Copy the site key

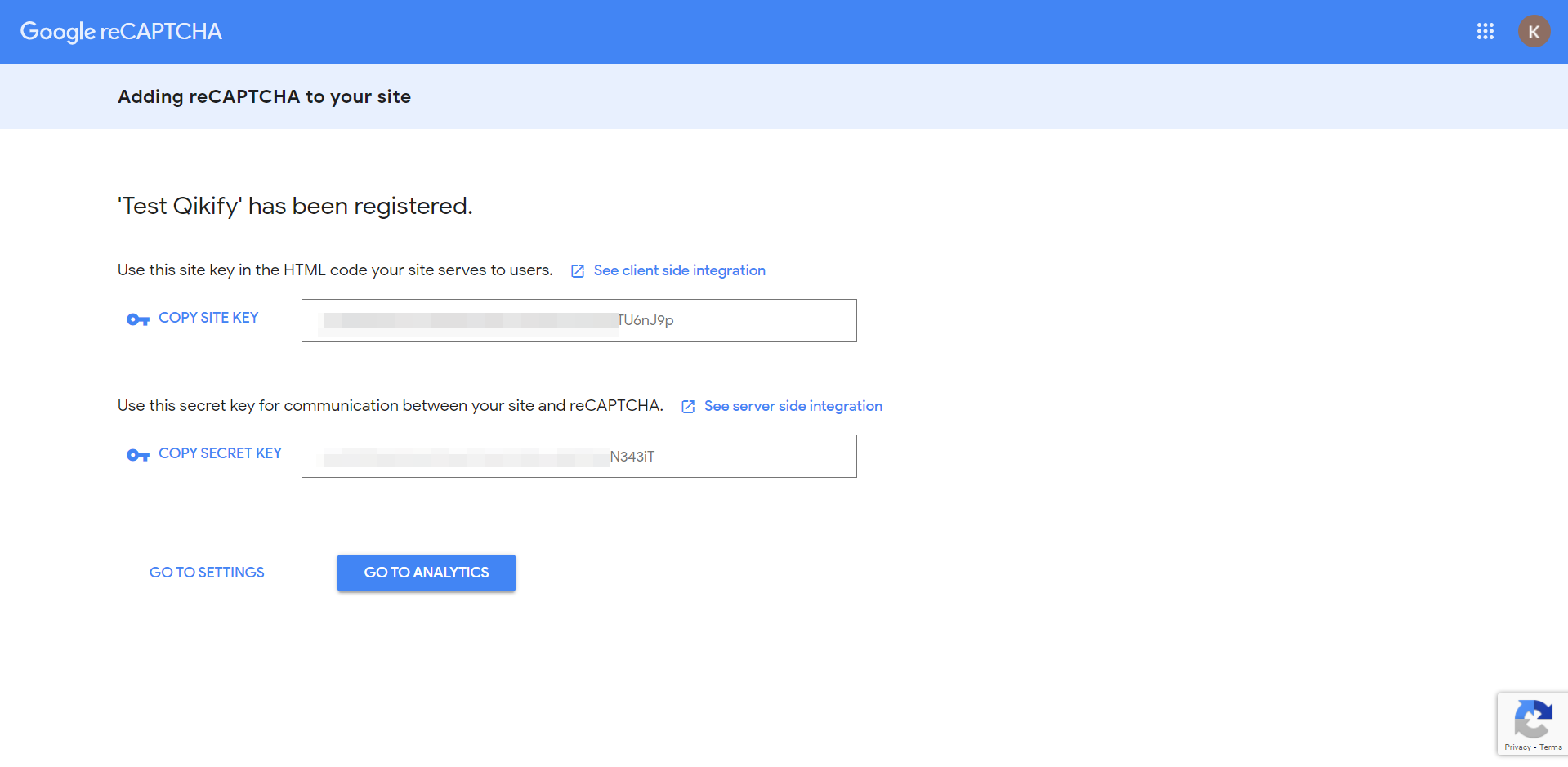[208, 318]
